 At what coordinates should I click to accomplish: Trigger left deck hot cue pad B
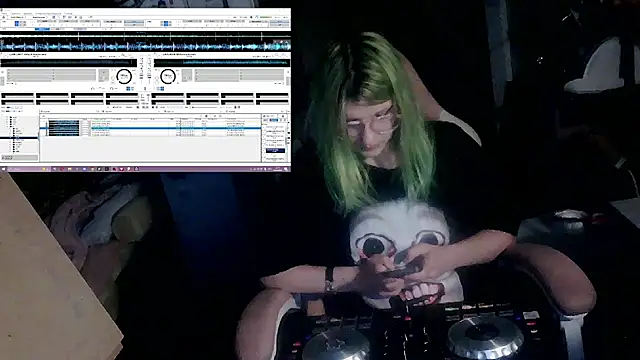click(x=52, y=96)
